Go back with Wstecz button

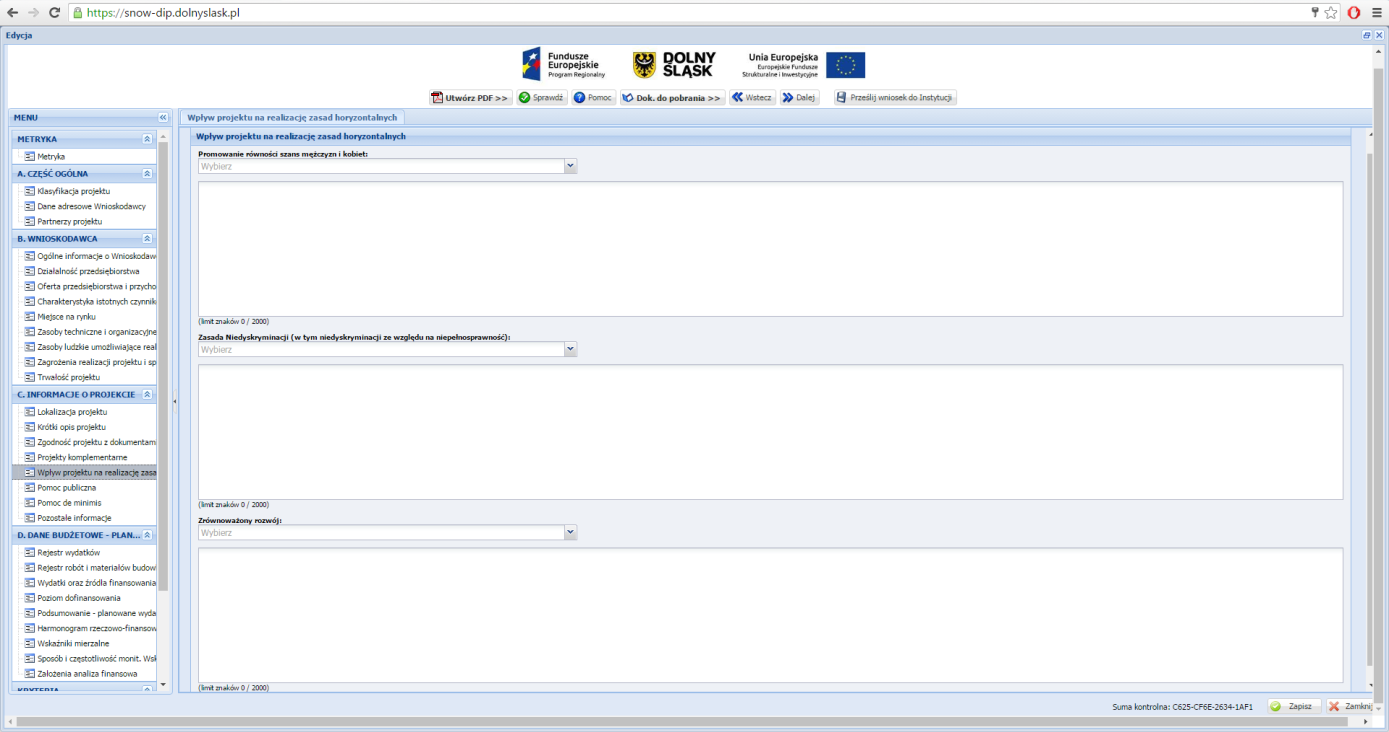pyautogui.click(x=752, y=98)
